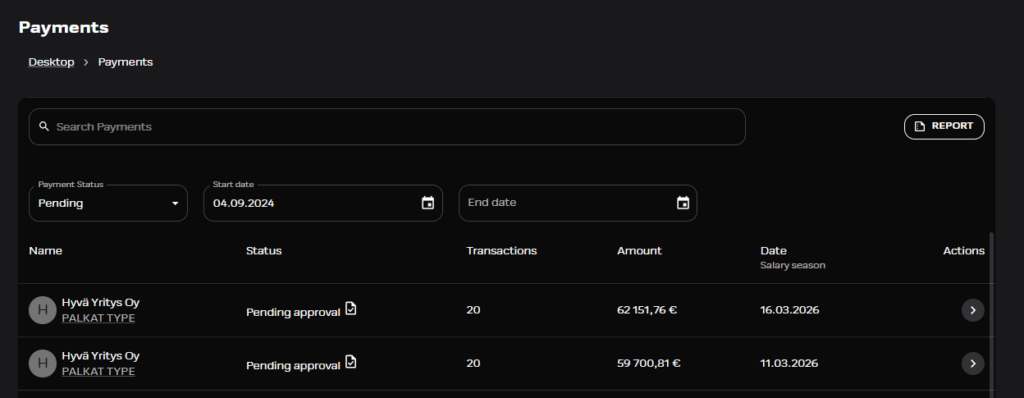Click the Pending dropdown caret arrow
1024x398 pixels.
point(175,203)
